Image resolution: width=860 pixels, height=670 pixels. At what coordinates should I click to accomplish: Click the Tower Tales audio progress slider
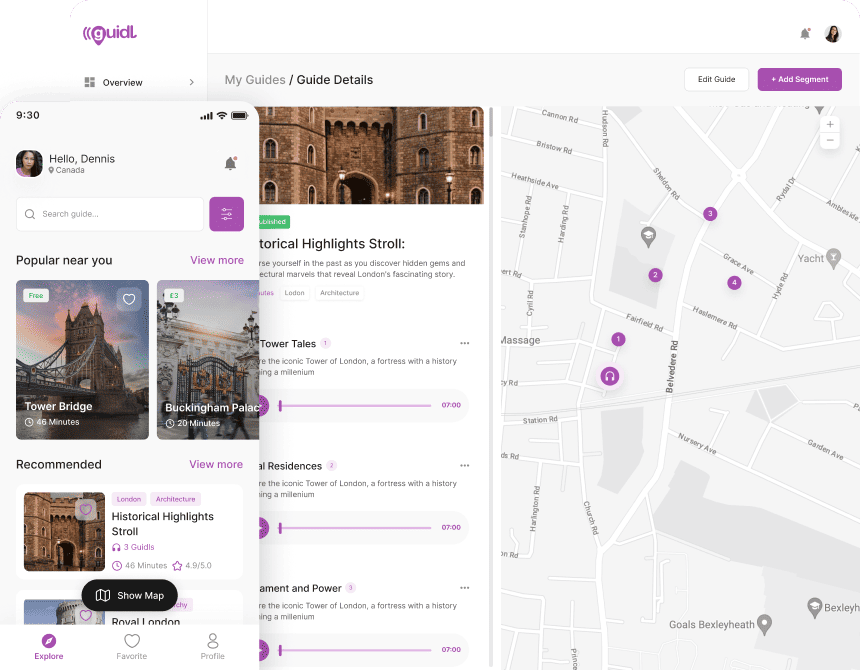point(355,406)
